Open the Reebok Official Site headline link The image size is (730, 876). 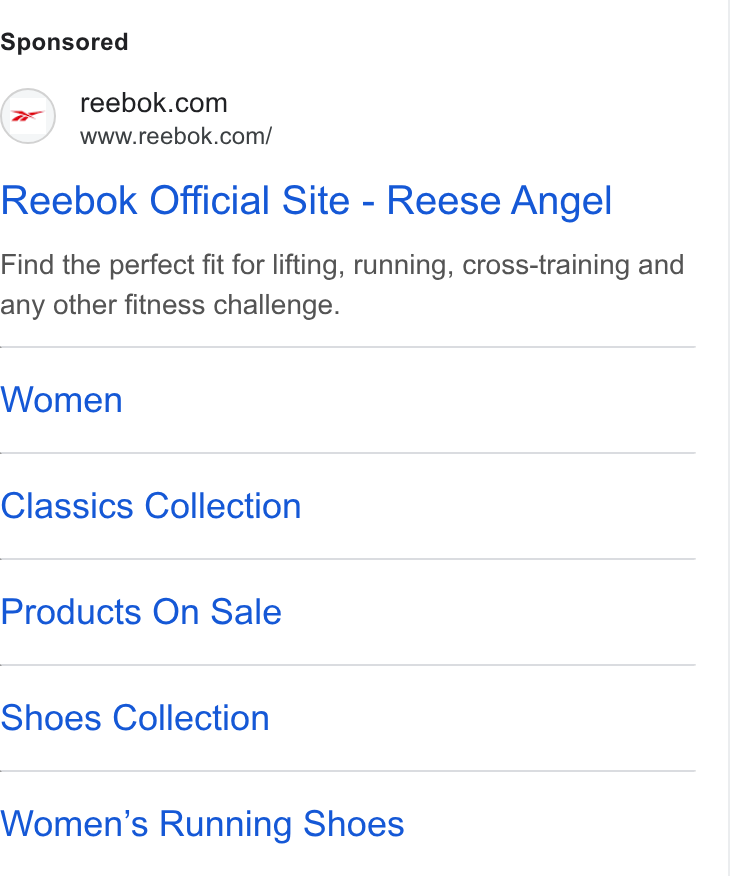pos(306,201)
